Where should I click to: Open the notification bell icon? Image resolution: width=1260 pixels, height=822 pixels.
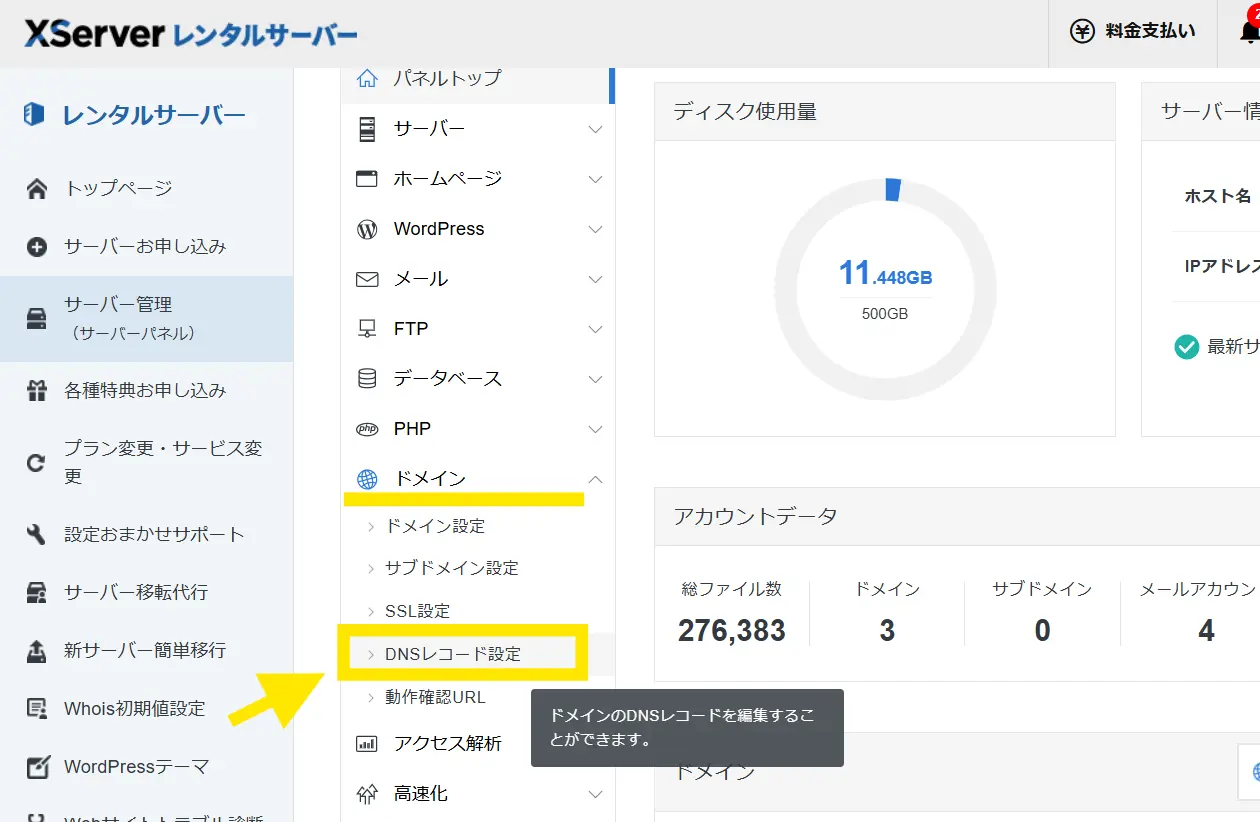coord(1249,31)
